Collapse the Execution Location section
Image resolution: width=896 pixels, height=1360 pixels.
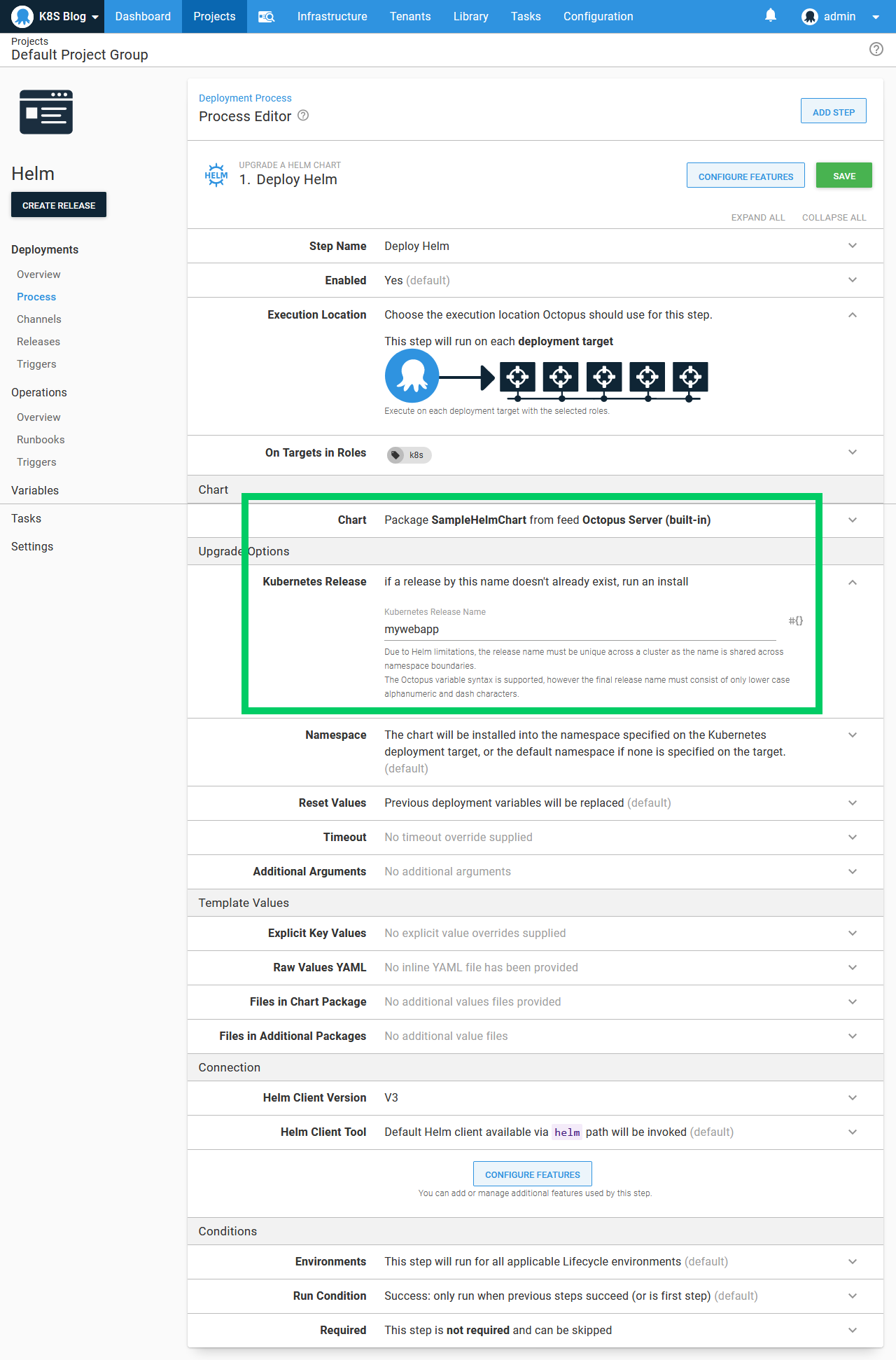tap(852, 315)
